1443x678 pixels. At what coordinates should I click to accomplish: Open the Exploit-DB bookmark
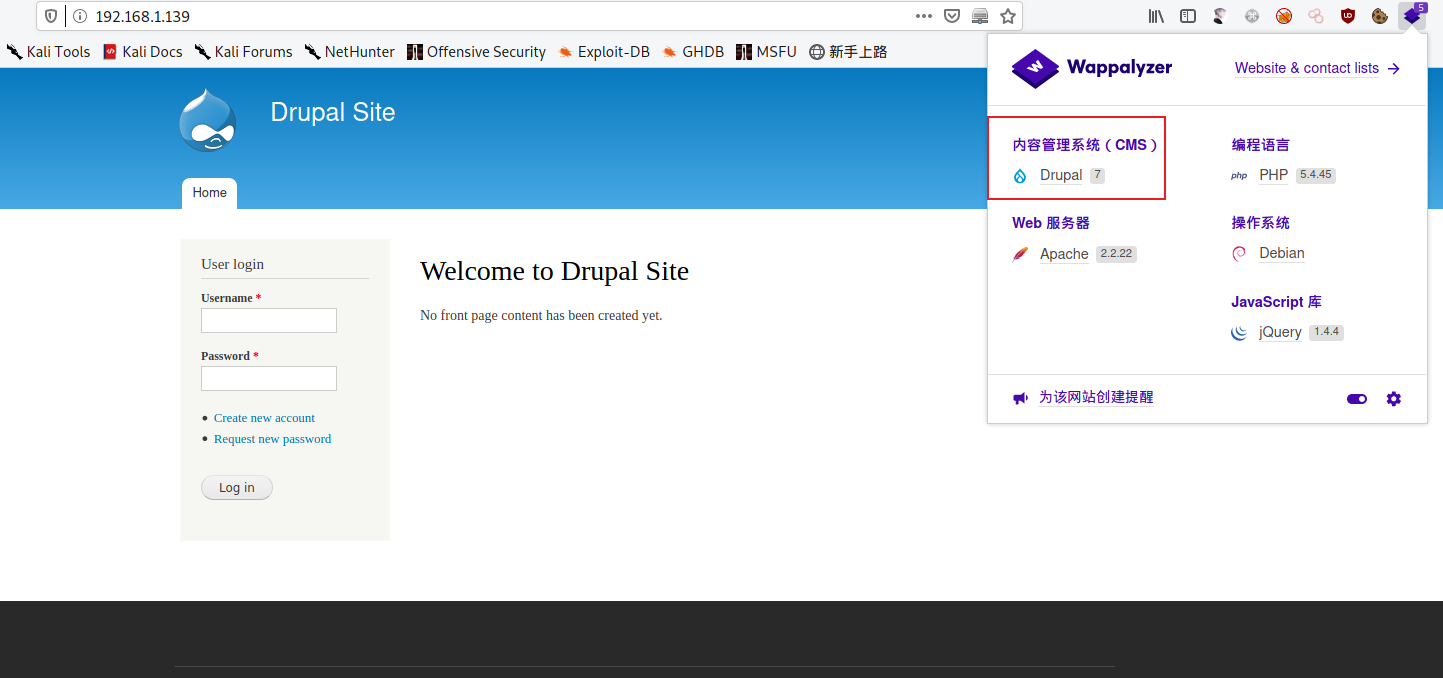603,52
